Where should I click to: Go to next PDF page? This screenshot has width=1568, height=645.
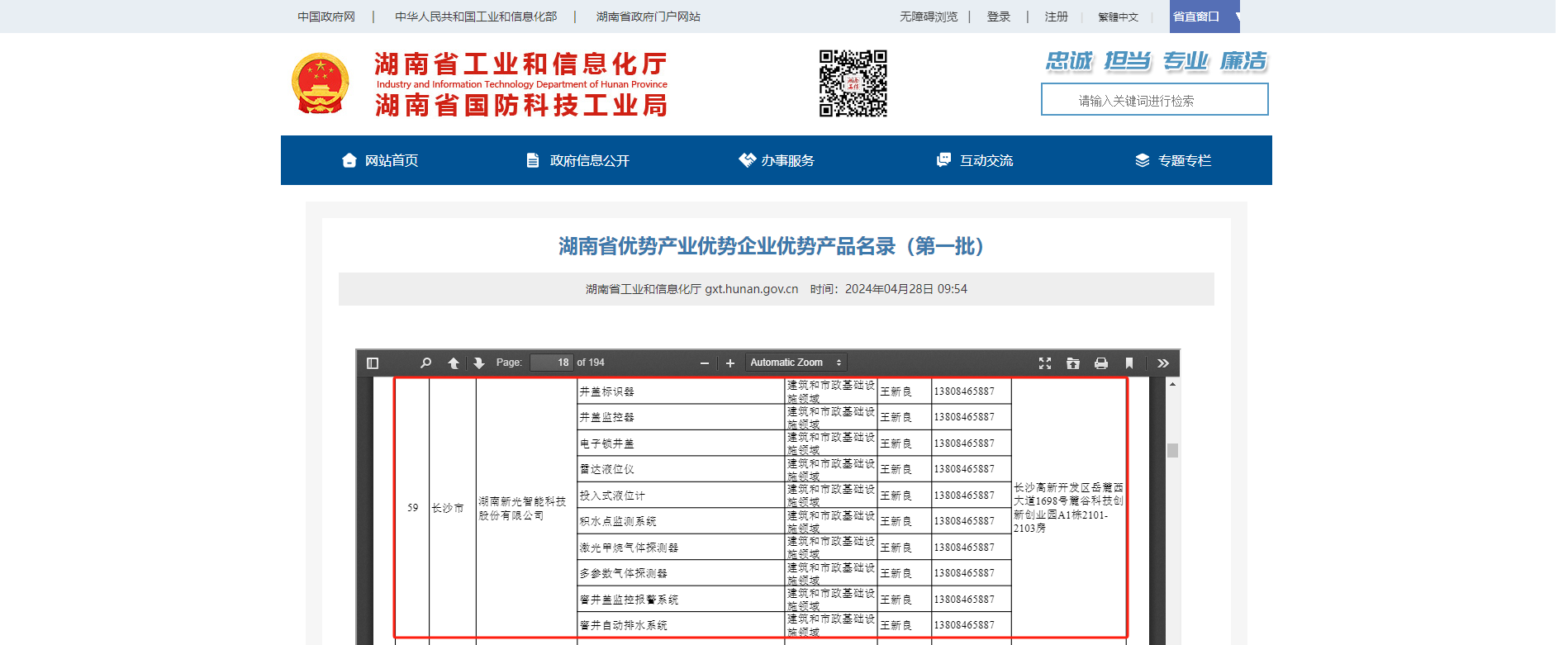479,363
